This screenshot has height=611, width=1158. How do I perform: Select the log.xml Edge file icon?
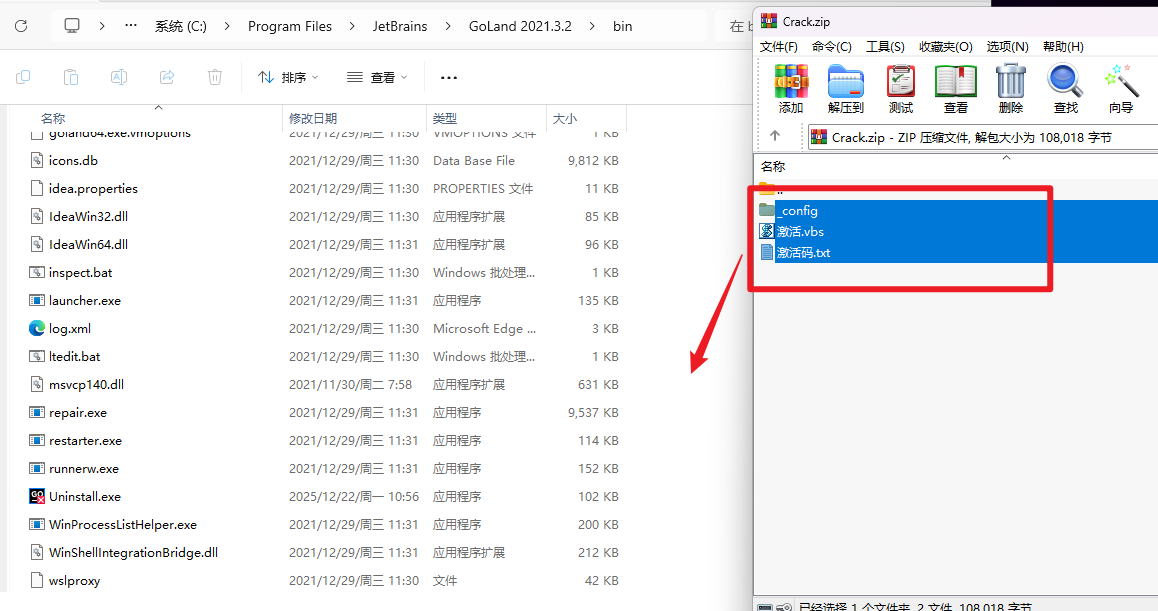[x=37, y=328]
